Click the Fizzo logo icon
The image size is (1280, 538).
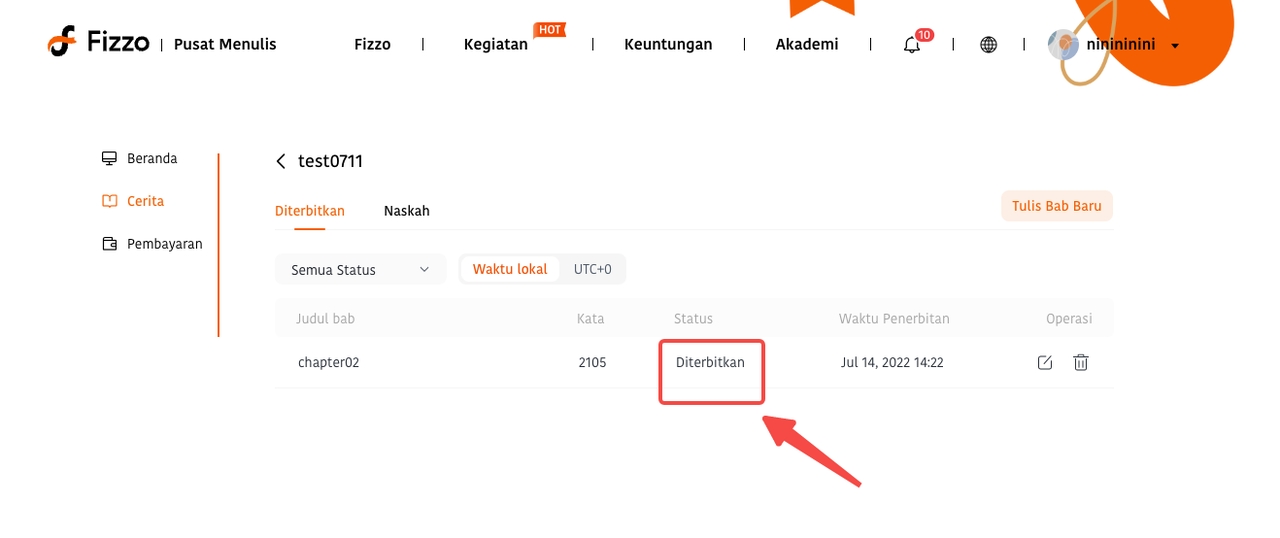[x=61, y=41]
